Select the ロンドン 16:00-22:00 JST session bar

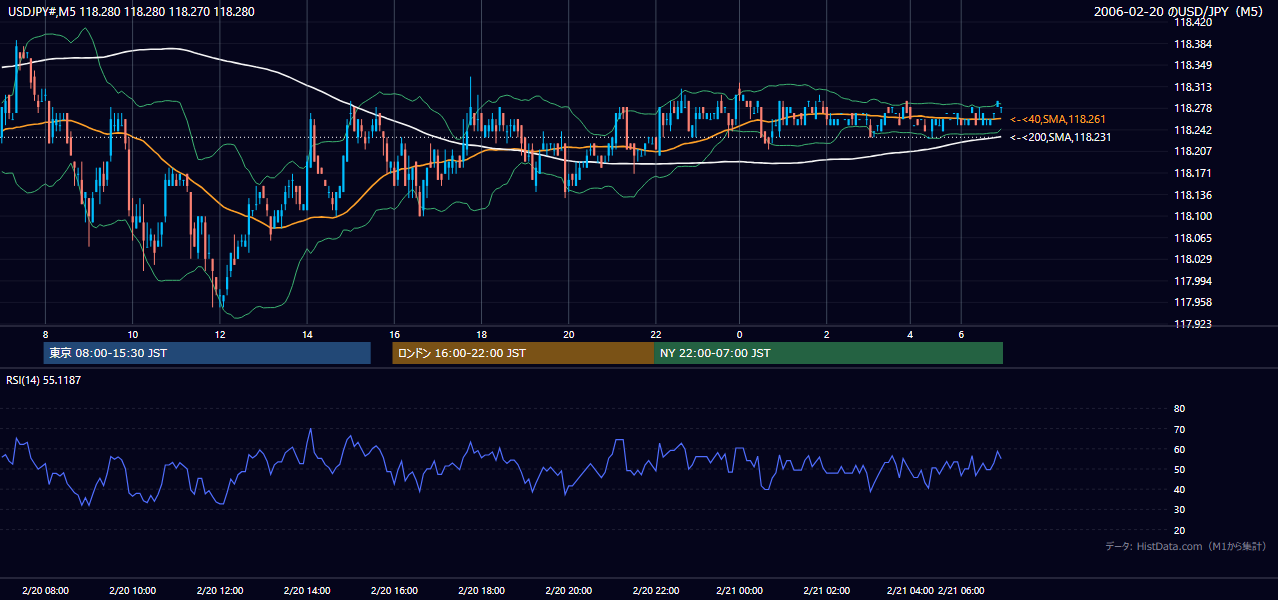[523, 353]
